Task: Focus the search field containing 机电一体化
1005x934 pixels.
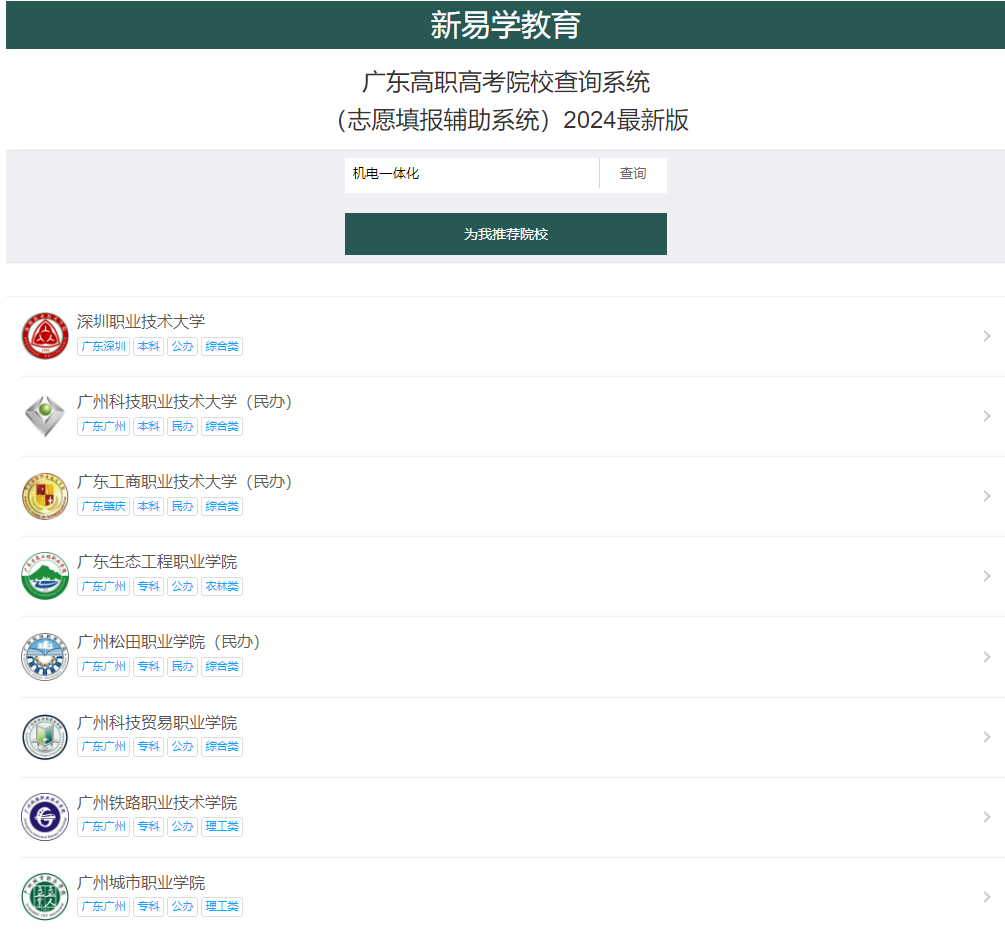Action: [472, 174]
